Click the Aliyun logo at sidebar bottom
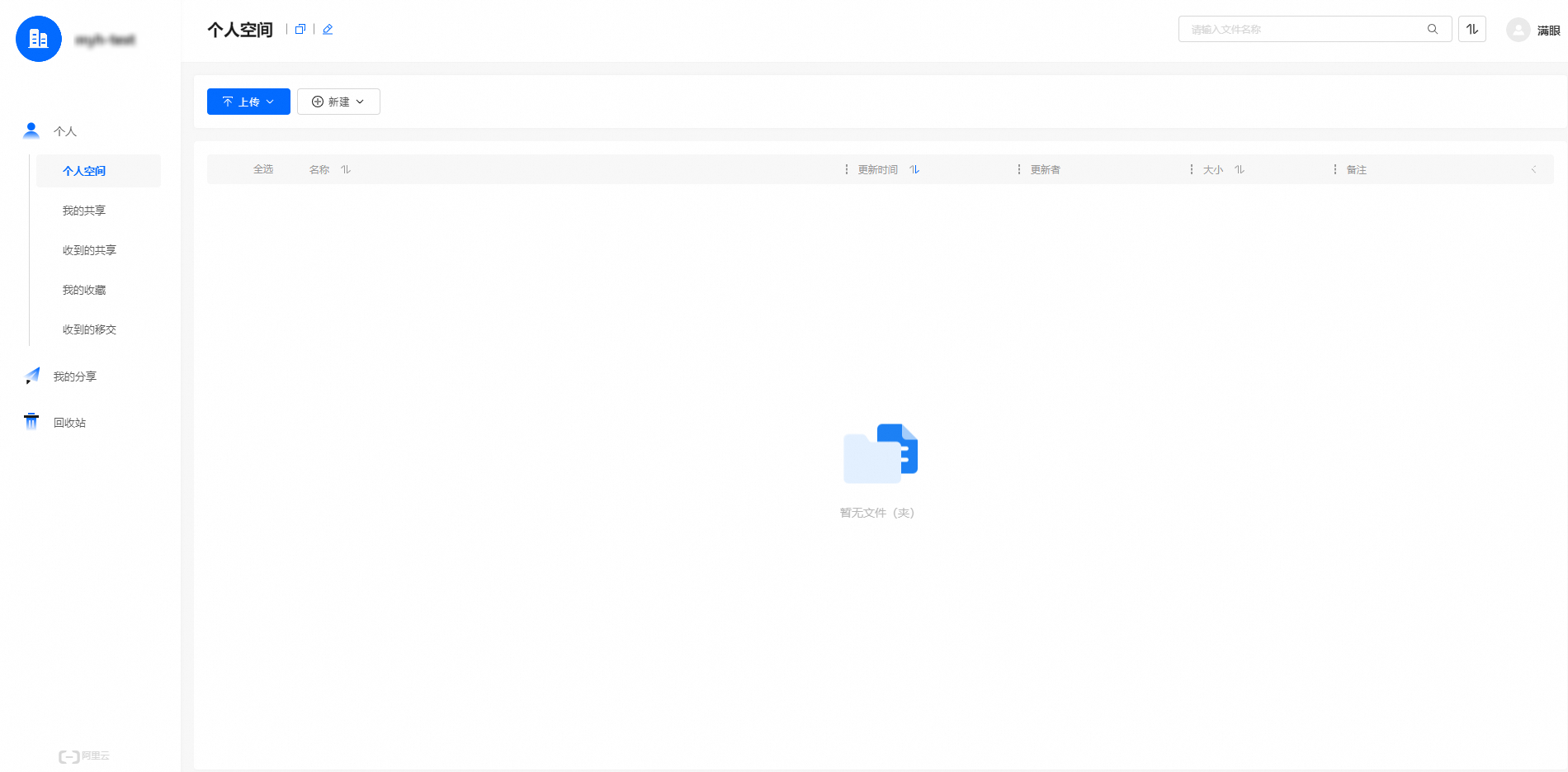 click(x=84, y=756)
